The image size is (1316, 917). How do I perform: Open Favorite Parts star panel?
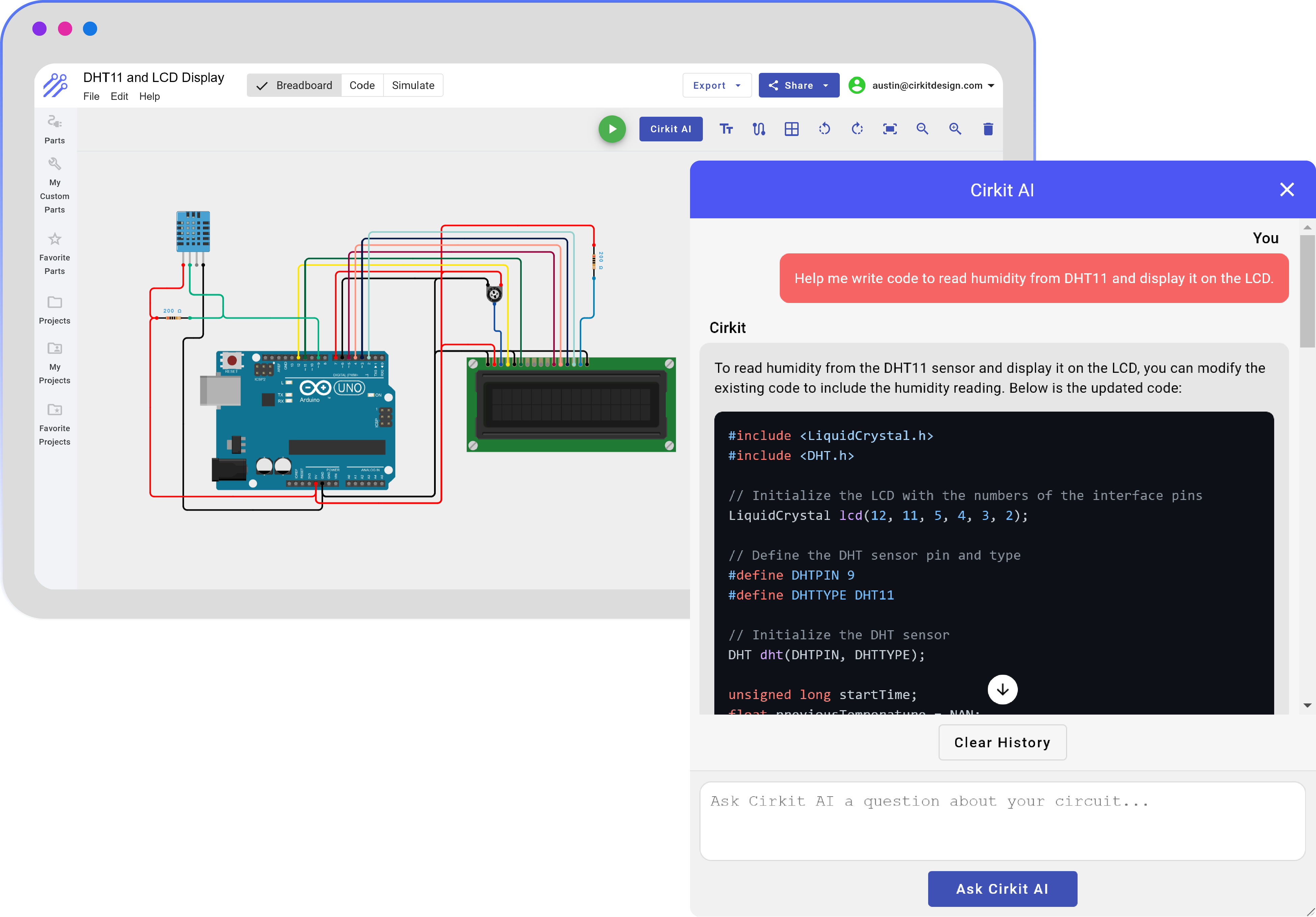54,253
